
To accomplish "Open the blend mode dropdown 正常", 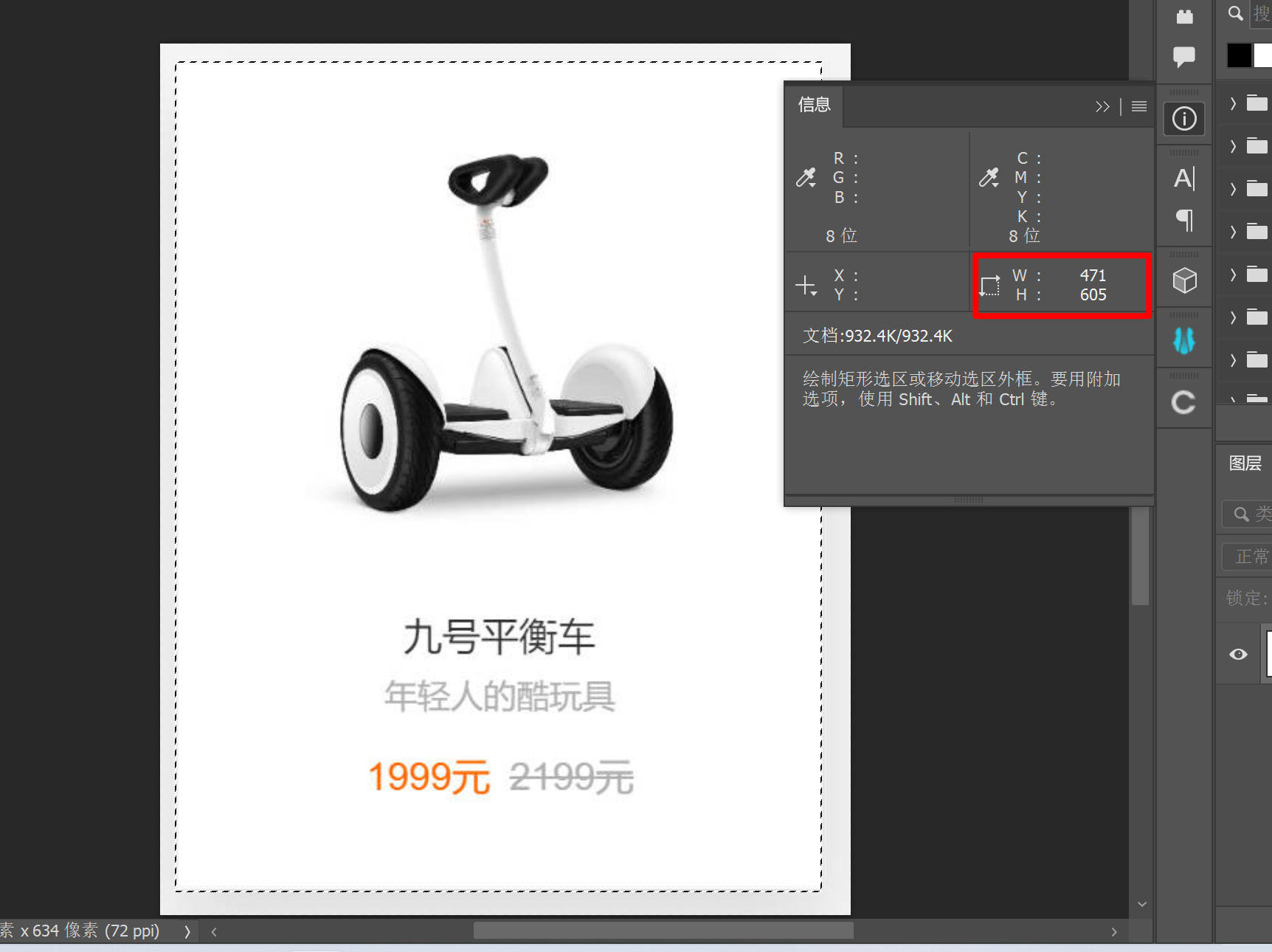I will coord(1247,556).
